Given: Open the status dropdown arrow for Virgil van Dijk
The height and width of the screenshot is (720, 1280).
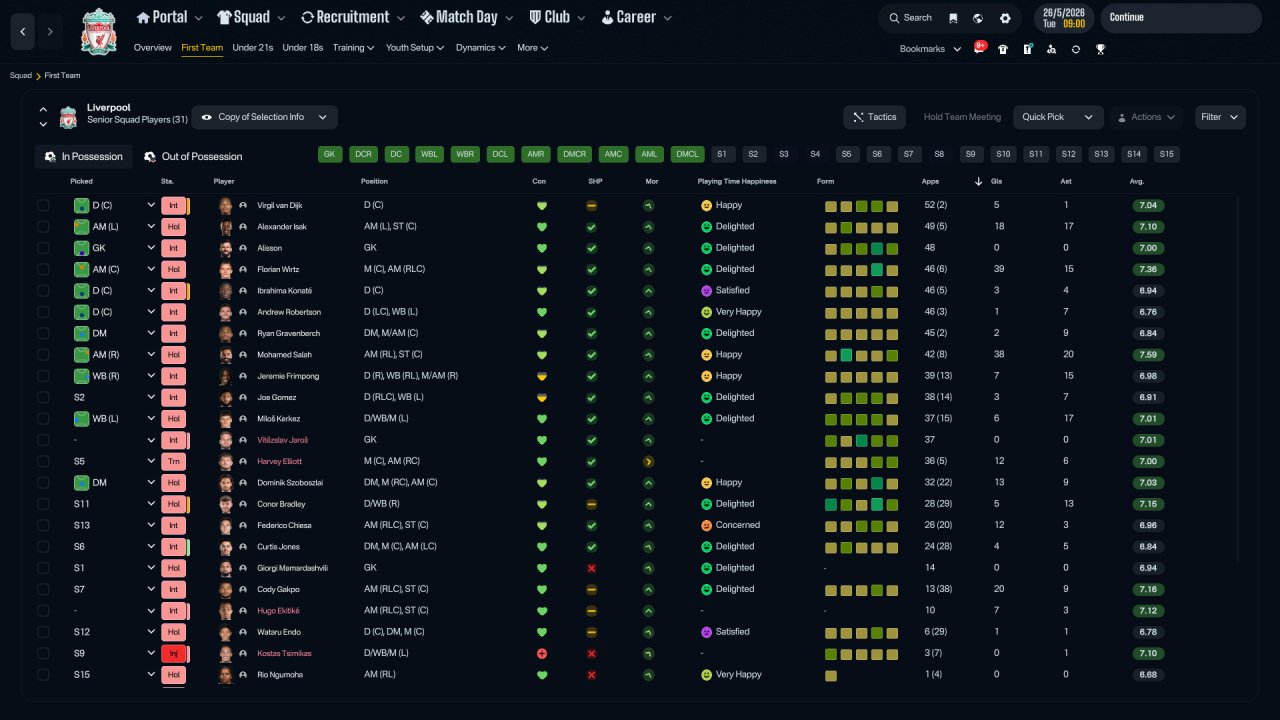Looking at the screenshot, I should [151, 205].
